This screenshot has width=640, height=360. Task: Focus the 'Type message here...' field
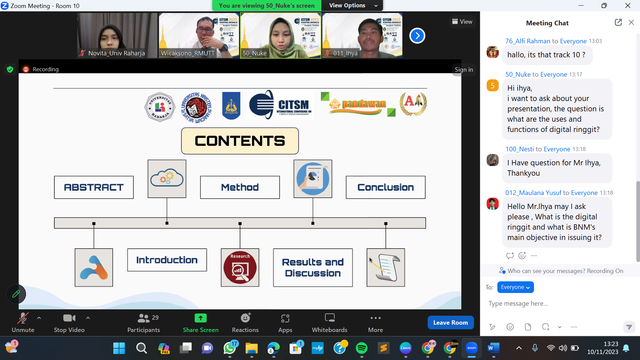(x=559, y=303)
